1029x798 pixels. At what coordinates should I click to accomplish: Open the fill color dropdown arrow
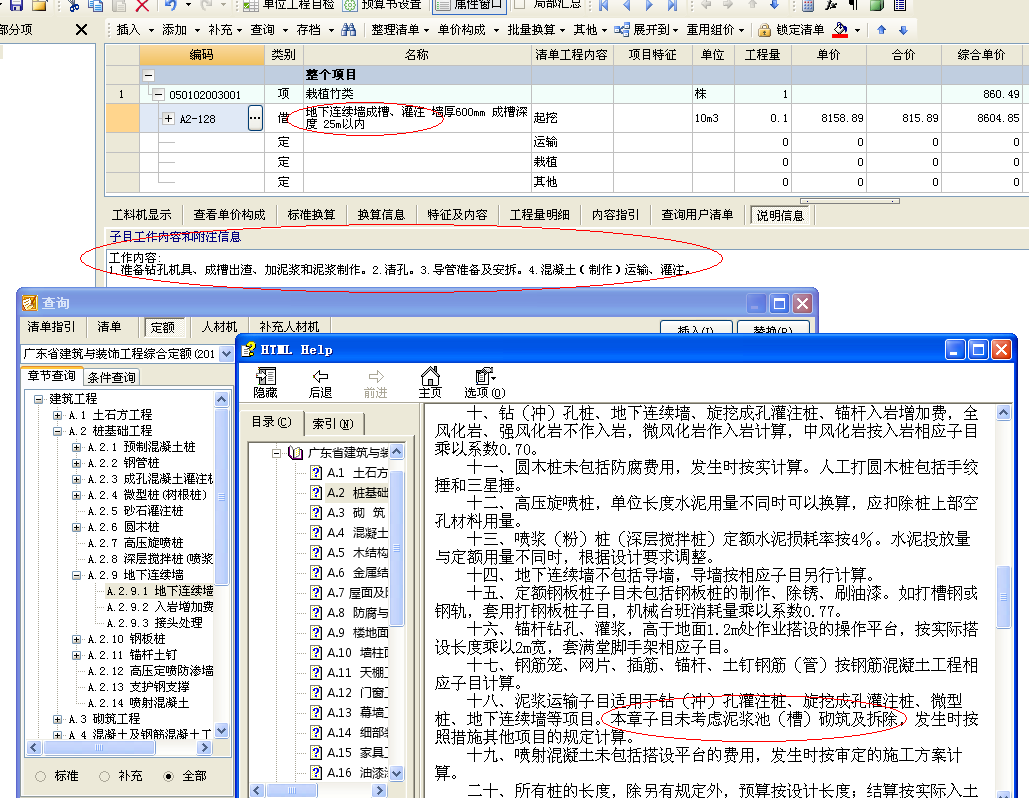(x=857, y=30)
